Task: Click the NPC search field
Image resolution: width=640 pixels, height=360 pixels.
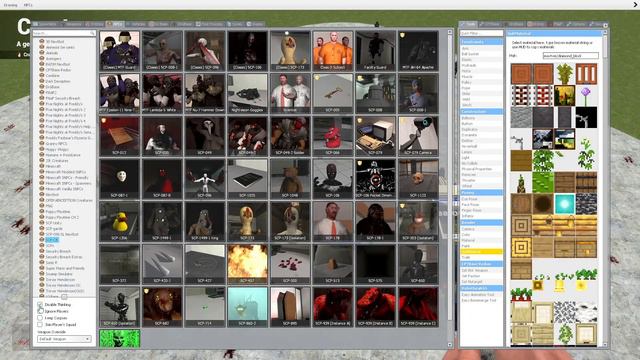Action: (64, 33)
